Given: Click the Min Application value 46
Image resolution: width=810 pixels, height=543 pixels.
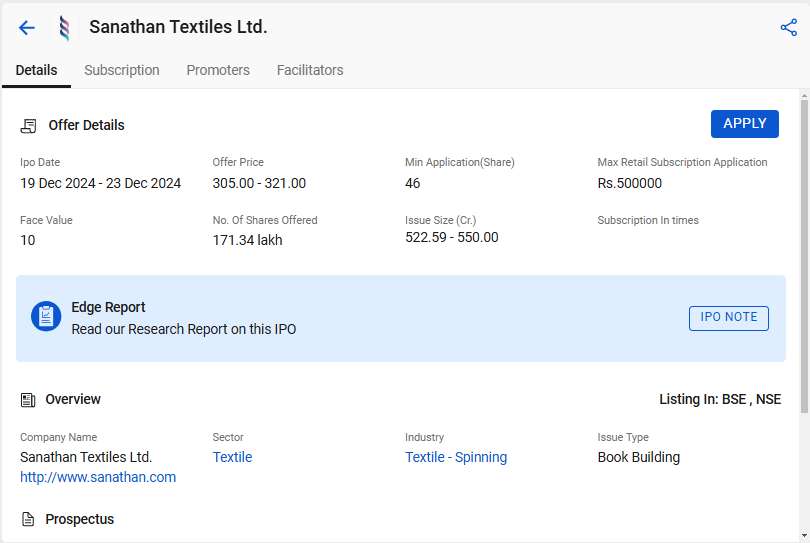Looking at the screenshot, I should [x=413, y=183].
